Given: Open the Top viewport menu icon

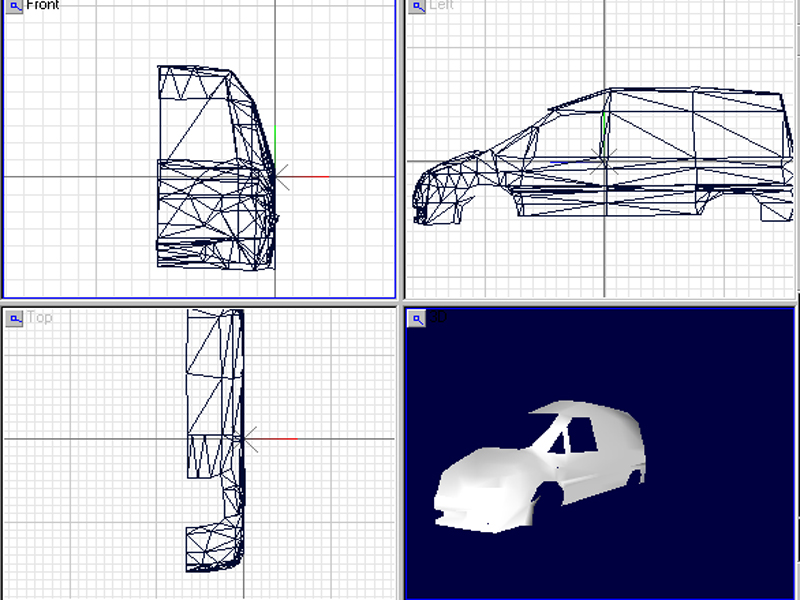Looking at the screenshot, I should 14,319.
